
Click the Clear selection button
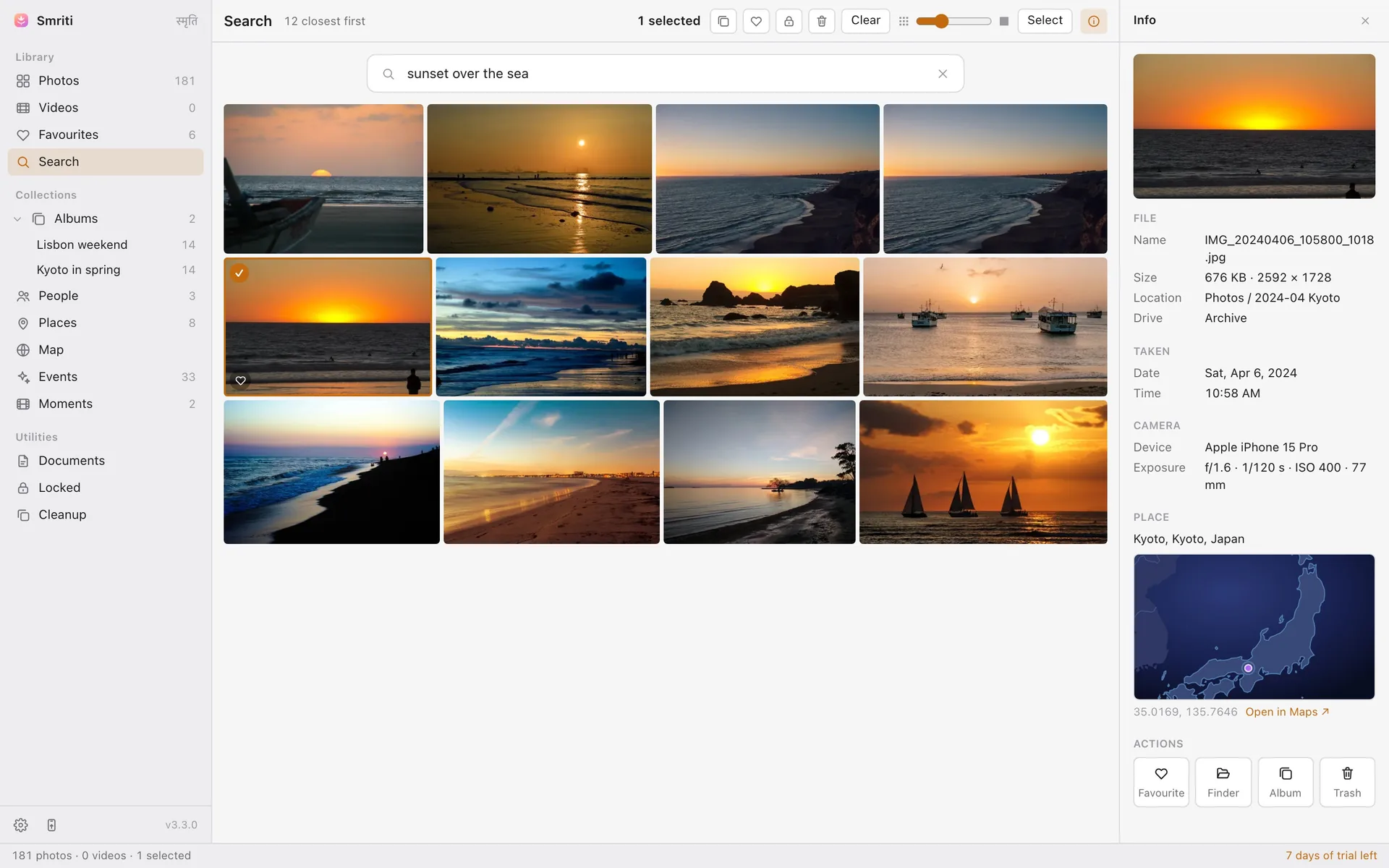click(865, 21)
